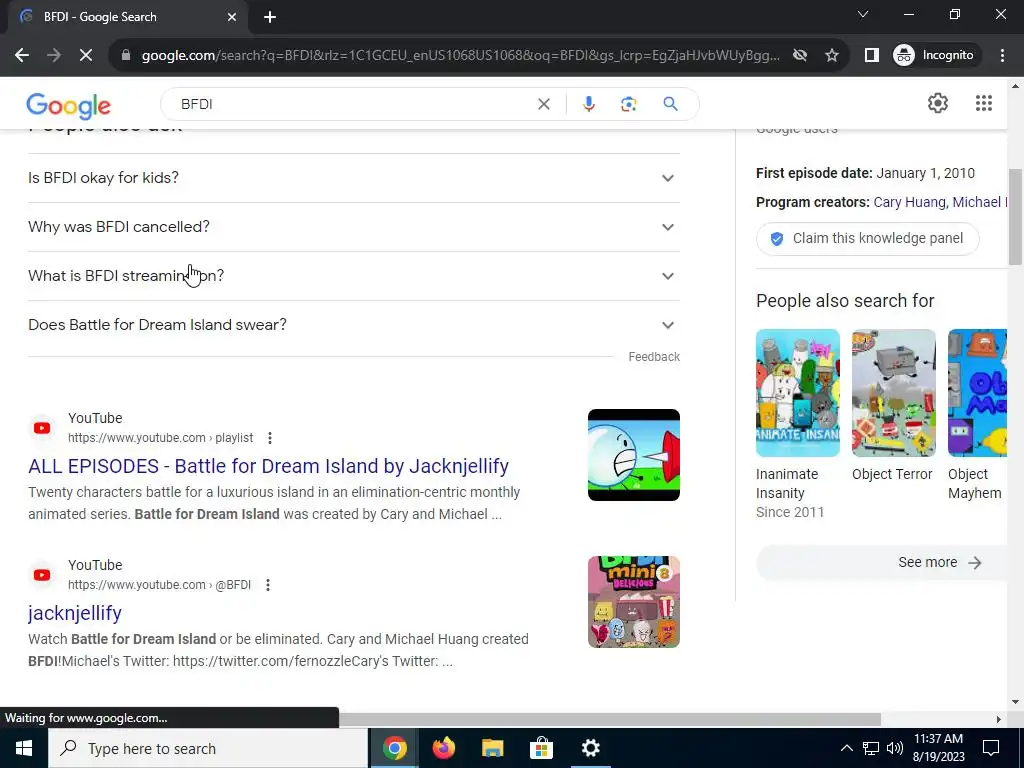Open Object Terror related card
1024x768 pixels.
pos(893,406)
